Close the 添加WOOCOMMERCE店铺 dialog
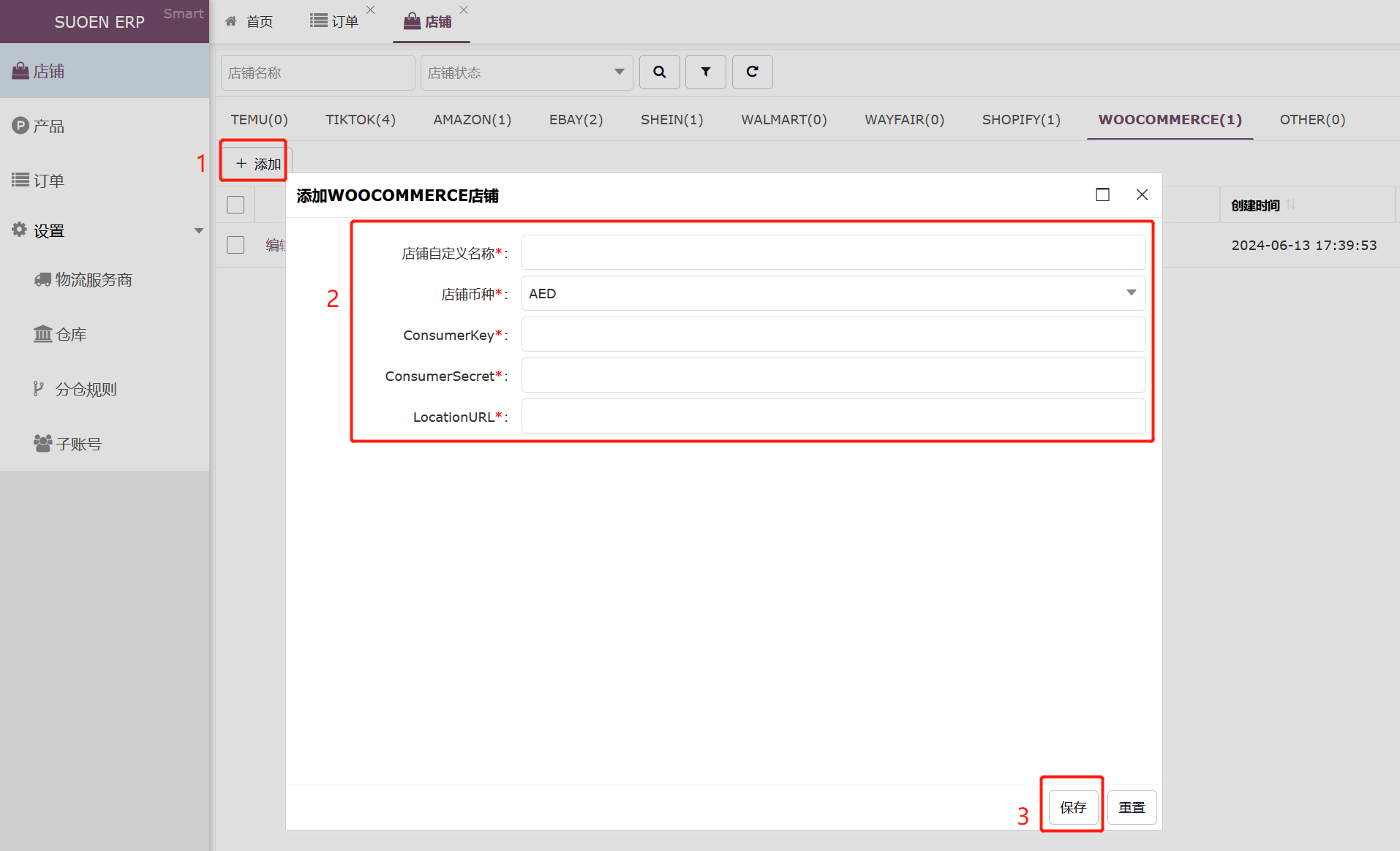 coord(1142,194)
